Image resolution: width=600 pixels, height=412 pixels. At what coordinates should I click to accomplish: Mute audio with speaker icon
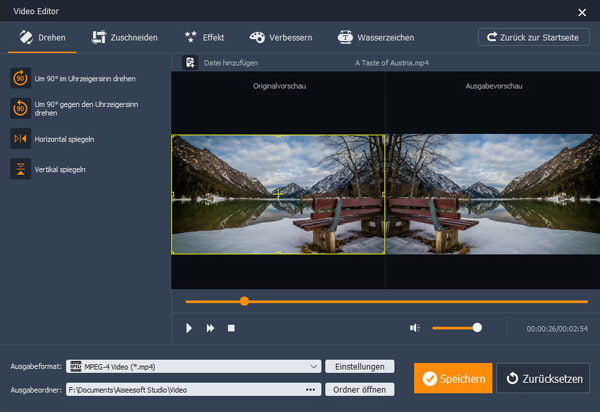[415, 327]
